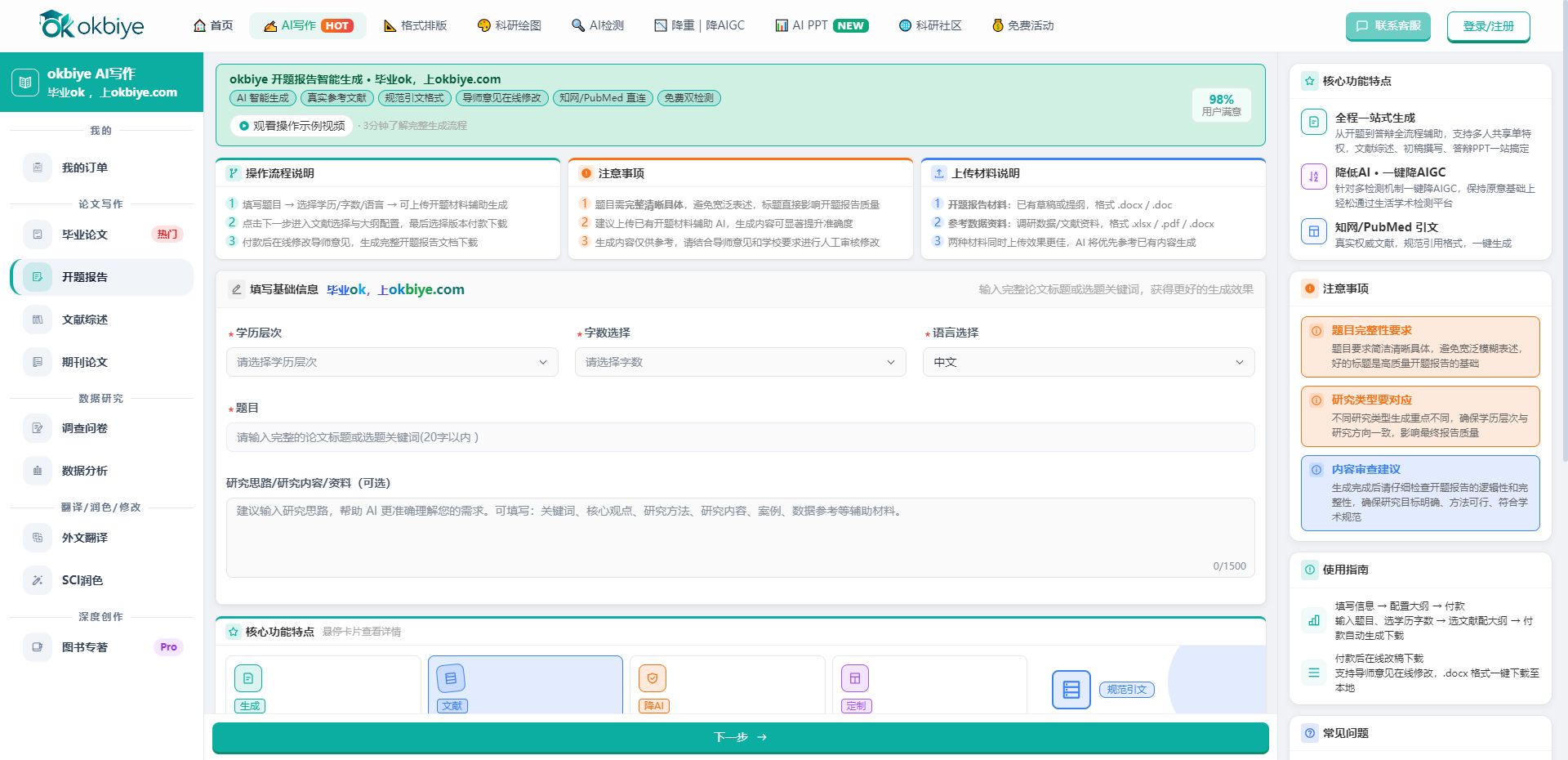The height and width of the screenshot is (760, 1568).
Task: Click the 毕业论文 sidebar icon
Action: [x=38, y=235]
